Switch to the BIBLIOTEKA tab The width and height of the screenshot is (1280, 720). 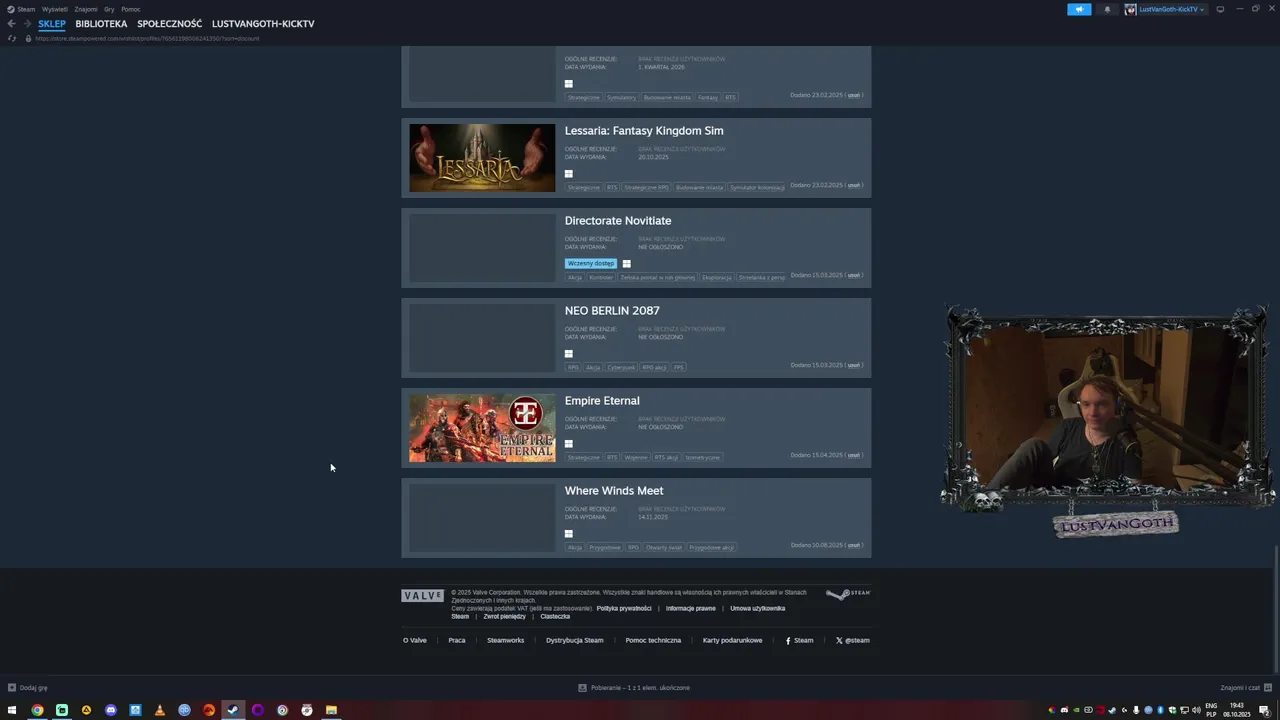point(101,24)
